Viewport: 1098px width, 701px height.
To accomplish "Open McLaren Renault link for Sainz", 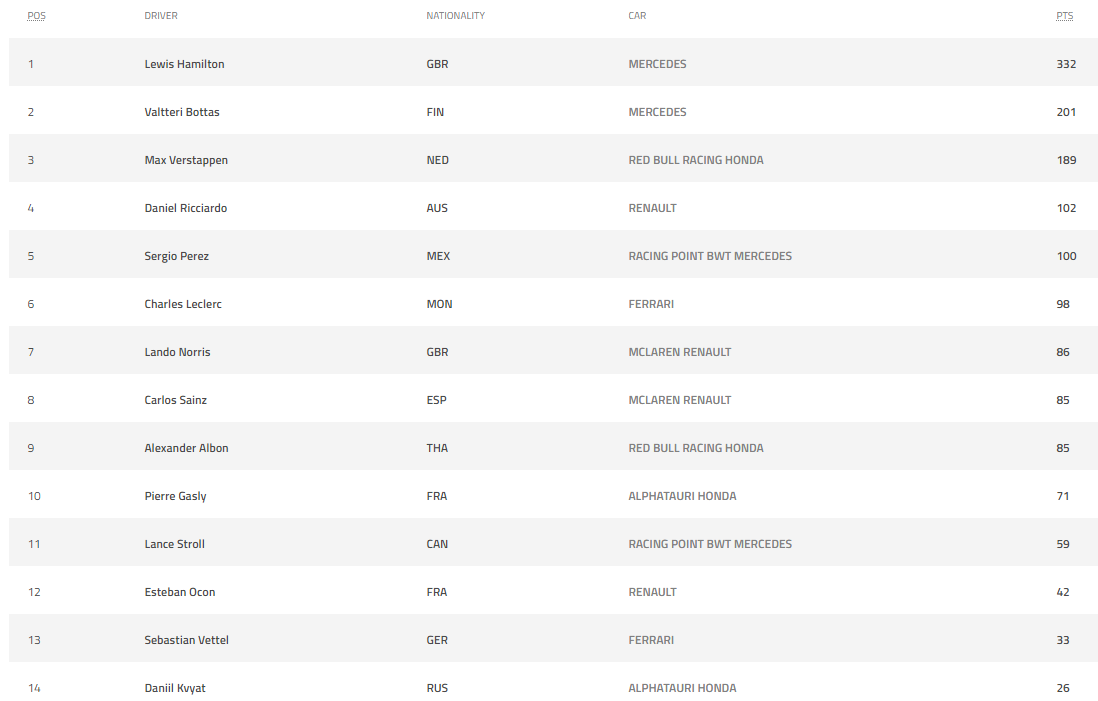I will click(x=679, y=400).
